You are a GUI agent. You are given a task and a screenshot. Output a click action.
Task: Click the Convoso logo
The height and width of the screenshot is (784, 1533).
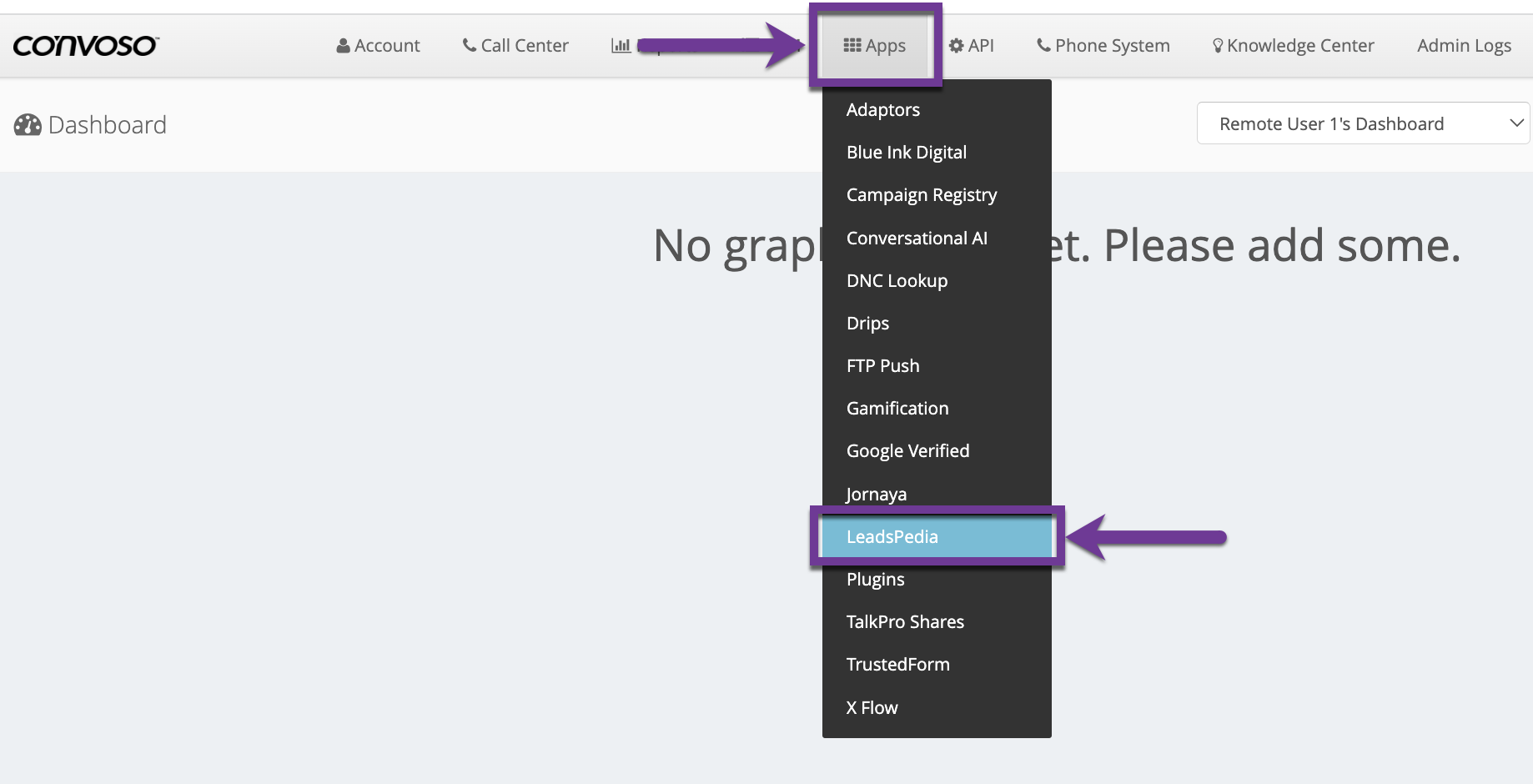tap(86, 46)
